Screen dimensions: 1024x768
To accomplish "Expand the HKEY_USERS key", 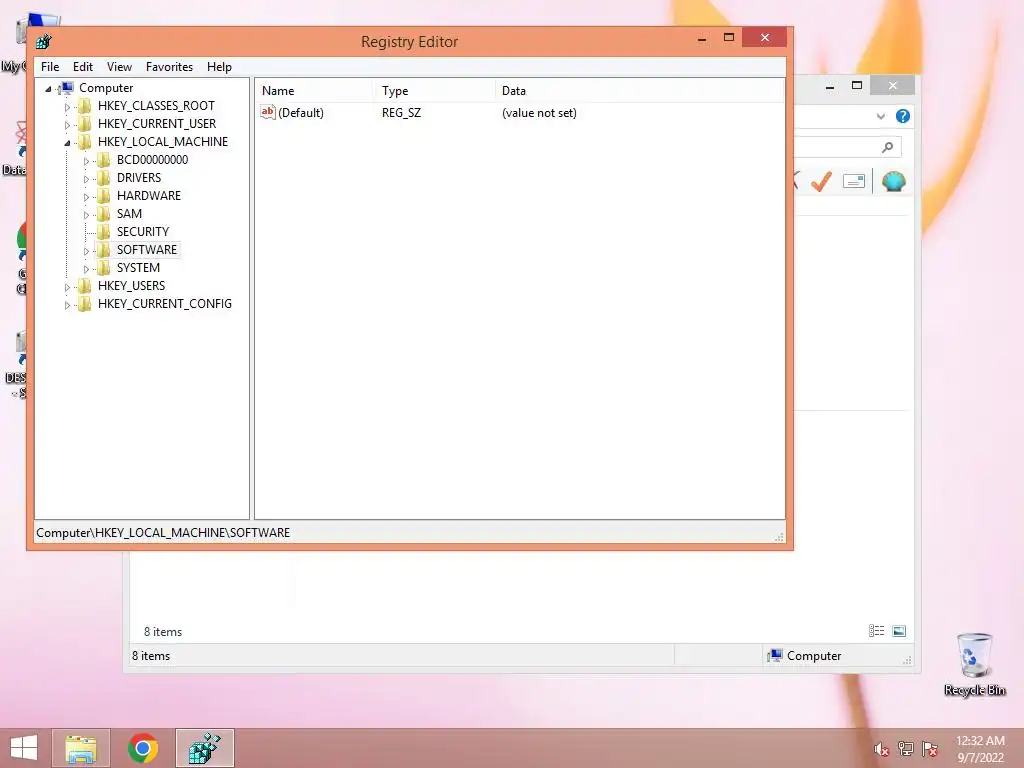I will click(x=67, y=287).
